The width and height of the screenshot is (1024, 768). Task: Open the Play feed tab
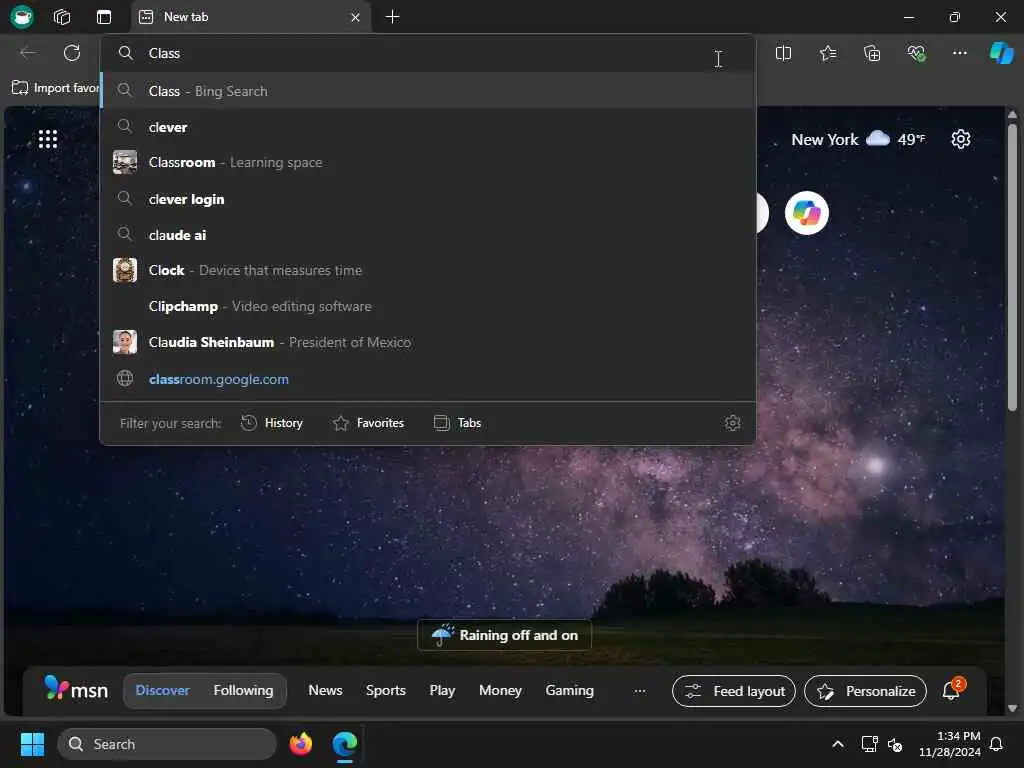click(442, 690)
